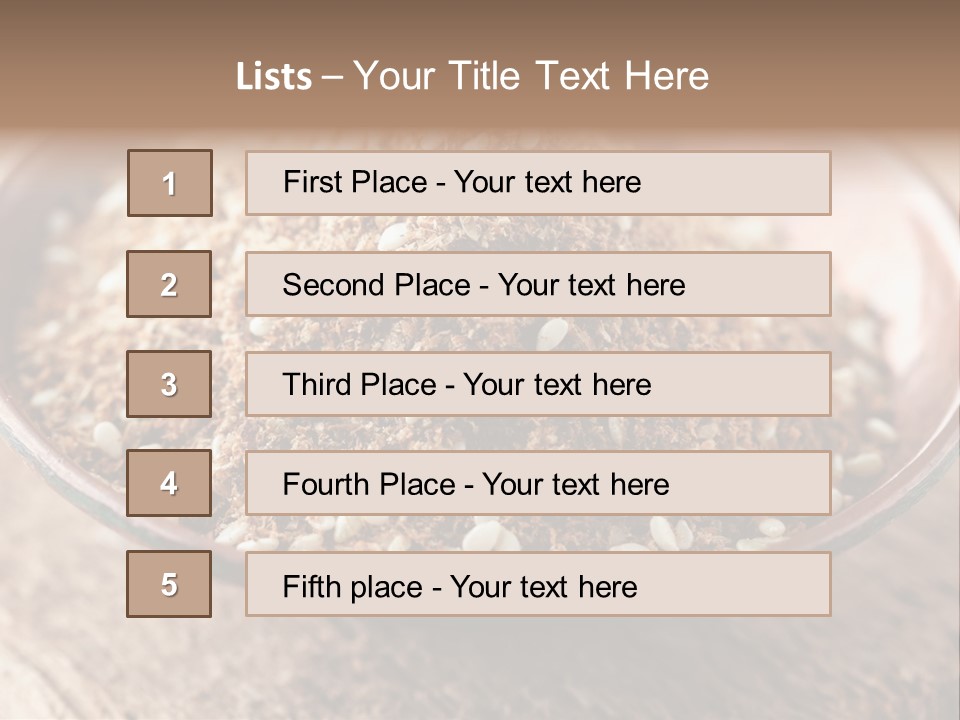Select the First Place text box
The image size is (960, 720).
click(x=538, y=183)
